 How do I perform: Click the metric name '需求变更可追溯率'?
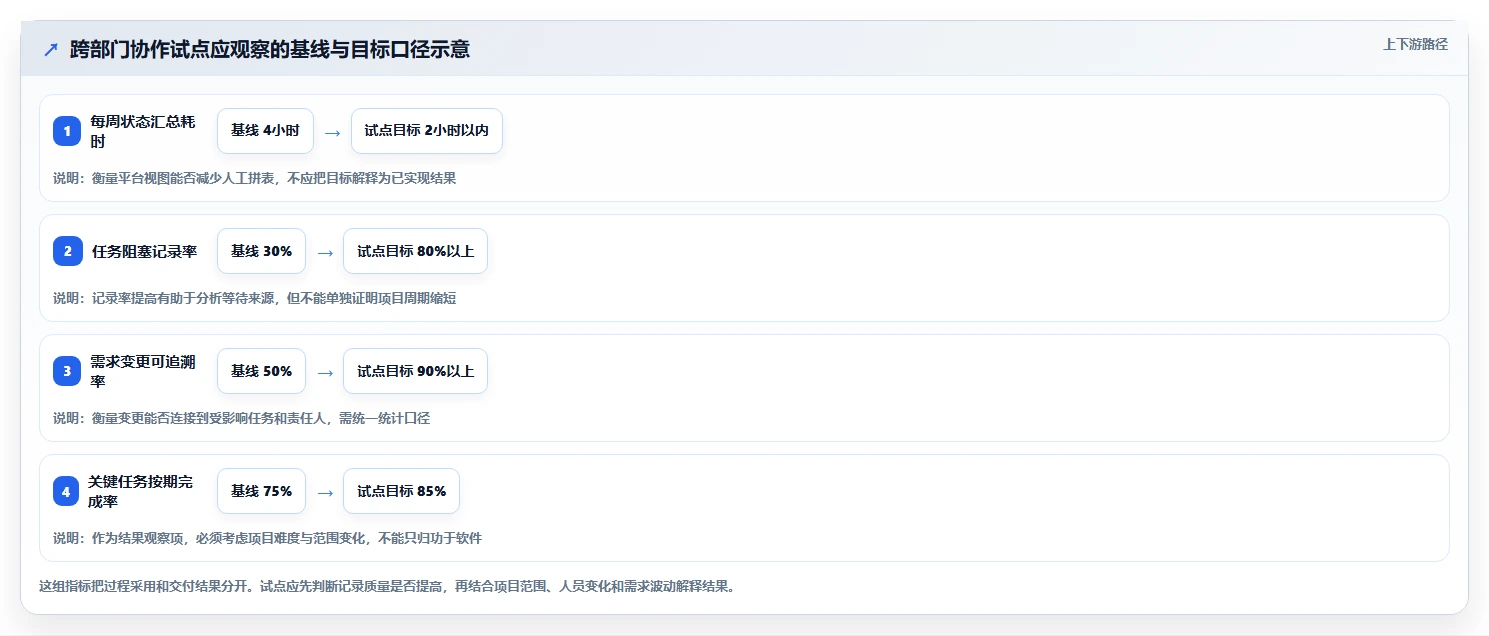(142, 371)
